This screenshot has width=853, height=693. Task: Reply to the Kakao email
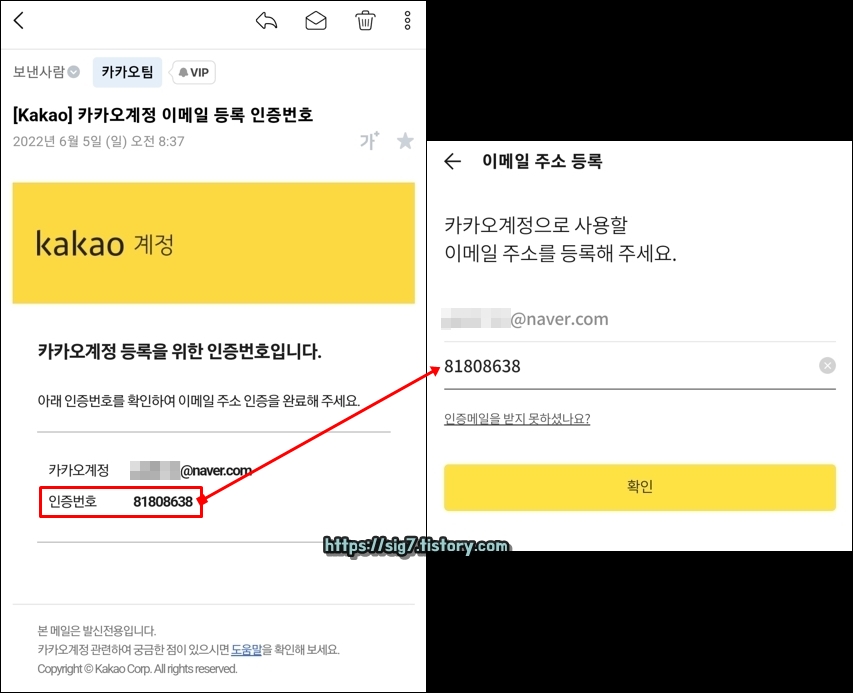(x=267, y=21)
